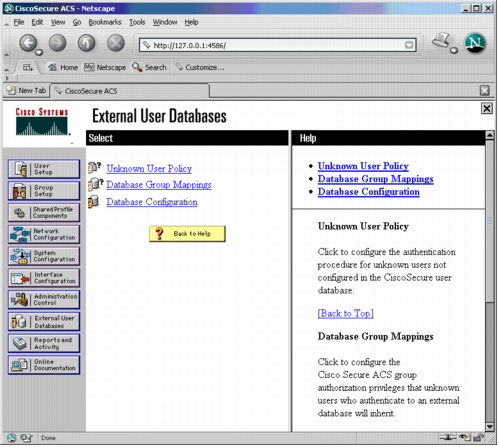The width and height of the screenshot is (499, 447).
Task: Click the Help pane scroll down arrow
Action: point(490,427)
